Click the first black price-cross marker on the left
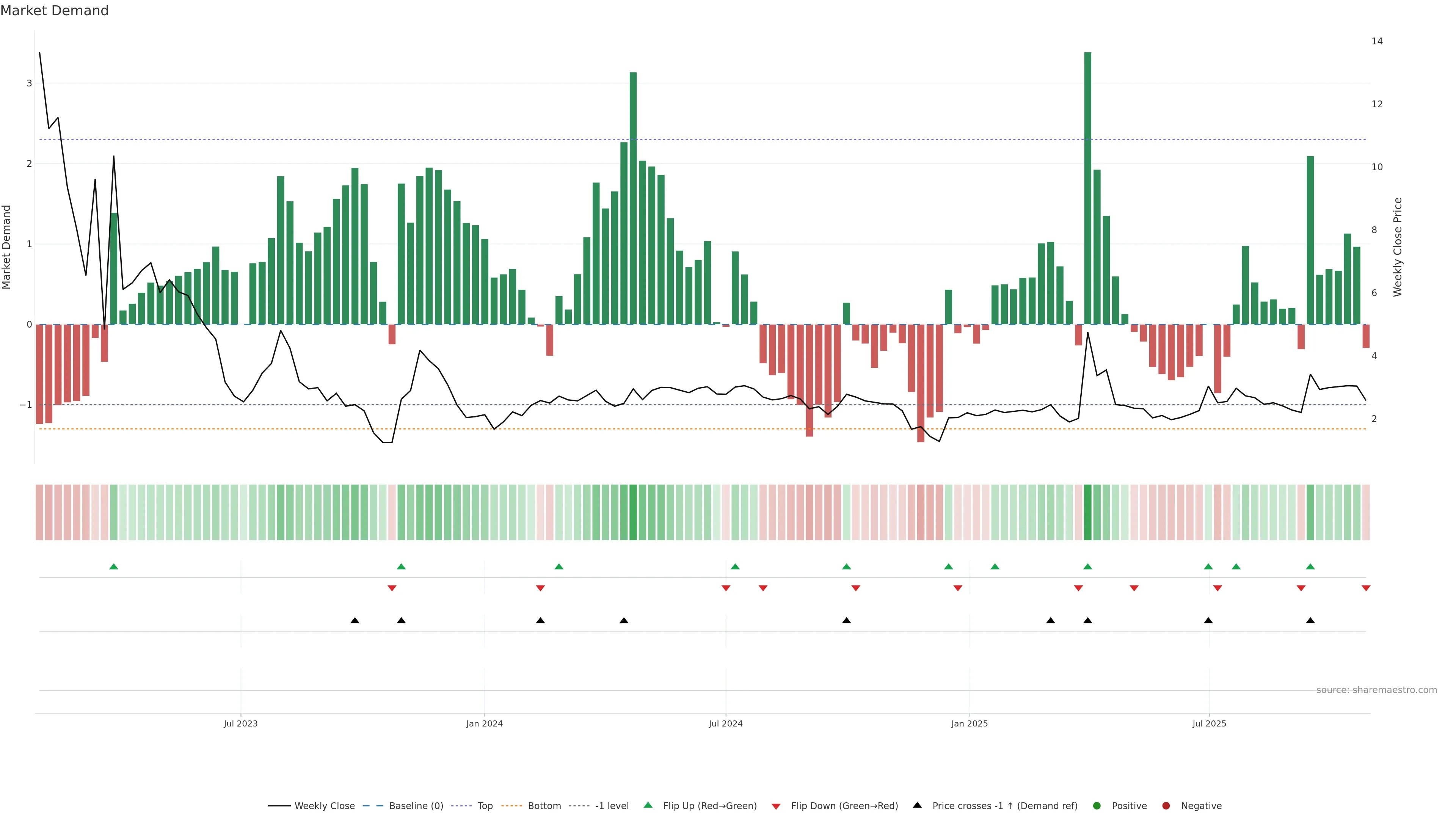The image size is (1456, 819). point(355,621)
